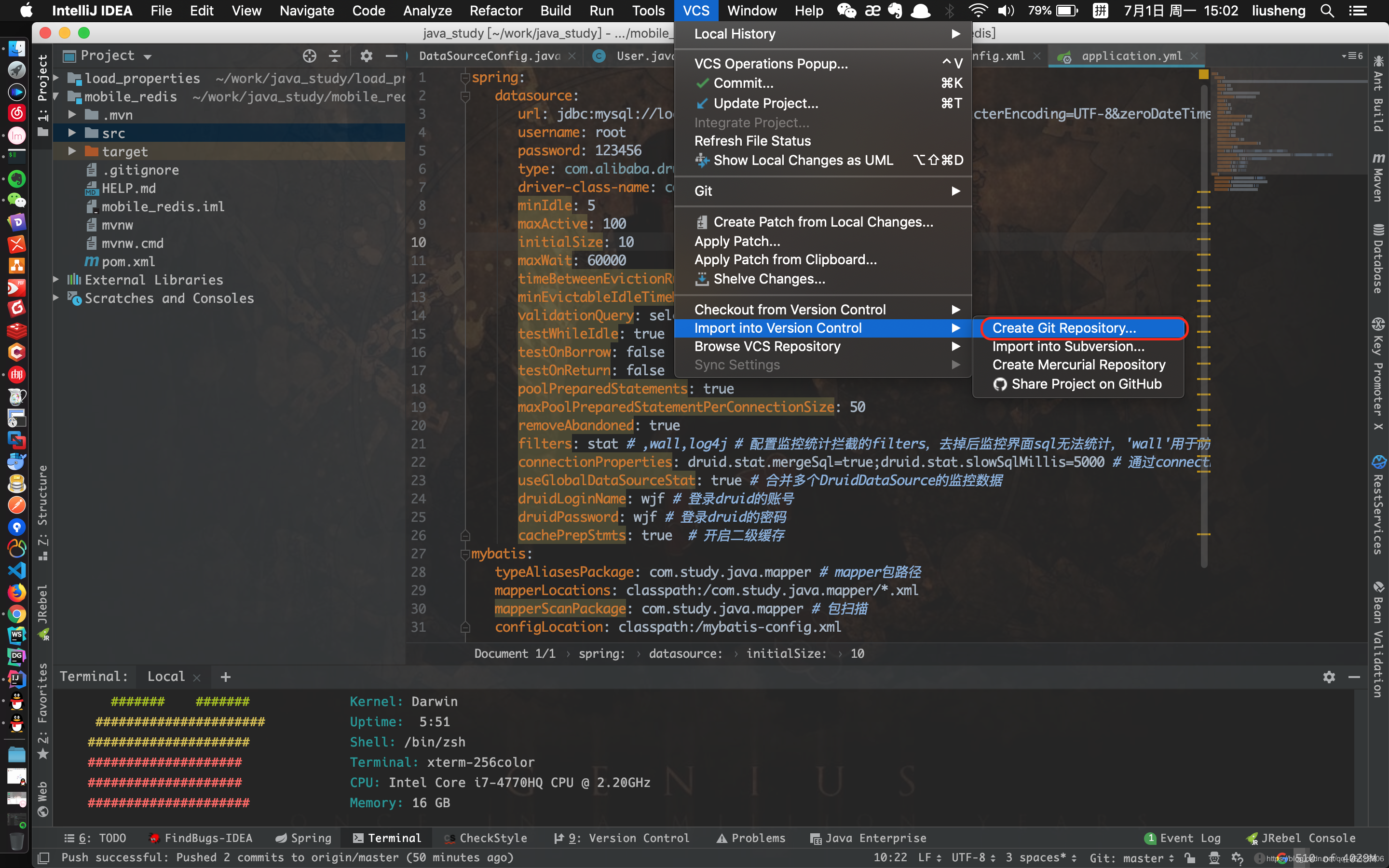
Task: Open the CheckStyle tool window
Action: click(486, 838)
